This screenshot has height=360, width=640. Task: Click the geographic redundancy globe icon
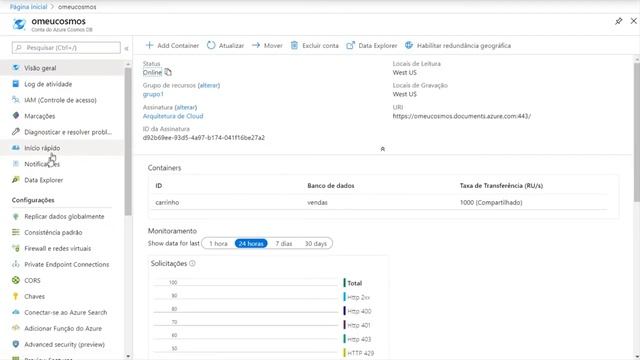pos(409,45)
